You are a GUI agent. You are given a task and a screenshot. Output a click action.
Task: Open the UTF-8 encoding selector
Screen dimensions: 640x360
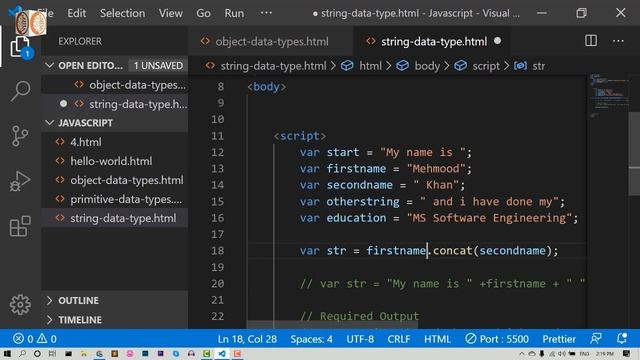(360, 339)
